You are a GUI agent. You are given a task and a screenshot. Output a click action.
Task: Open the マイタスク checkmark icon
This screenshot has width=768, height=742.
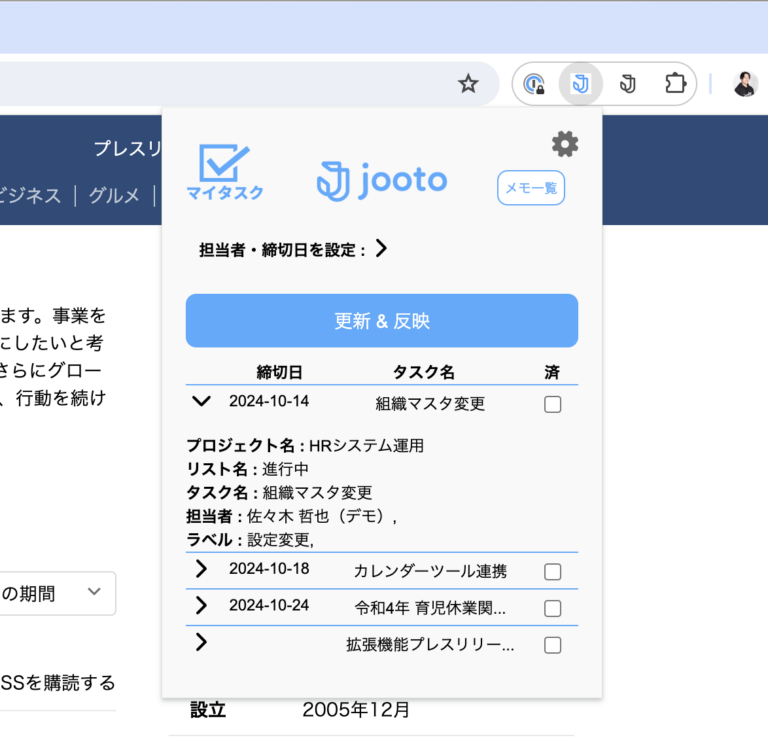pos(225,172)
